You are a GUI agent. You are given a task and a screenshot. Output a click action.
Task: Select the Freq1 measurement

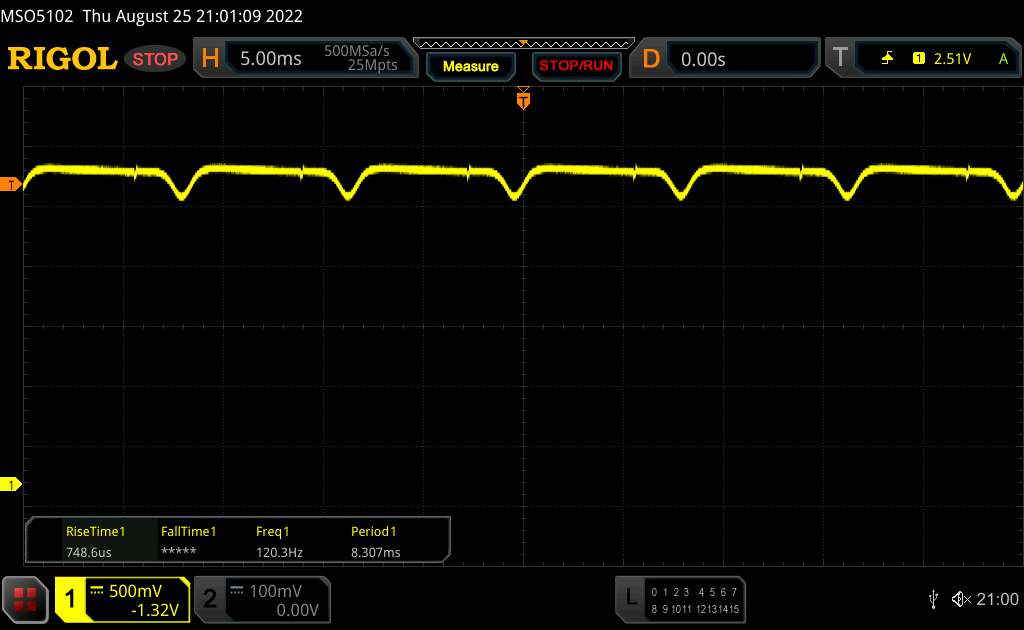(x=272, y=531)
